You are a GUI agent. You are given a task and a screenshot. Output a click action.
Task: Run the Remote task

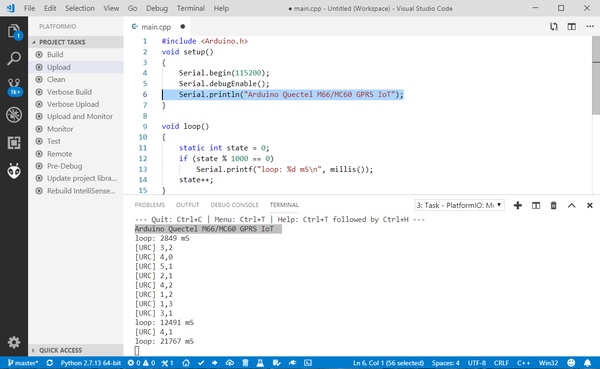pos(76,154)
